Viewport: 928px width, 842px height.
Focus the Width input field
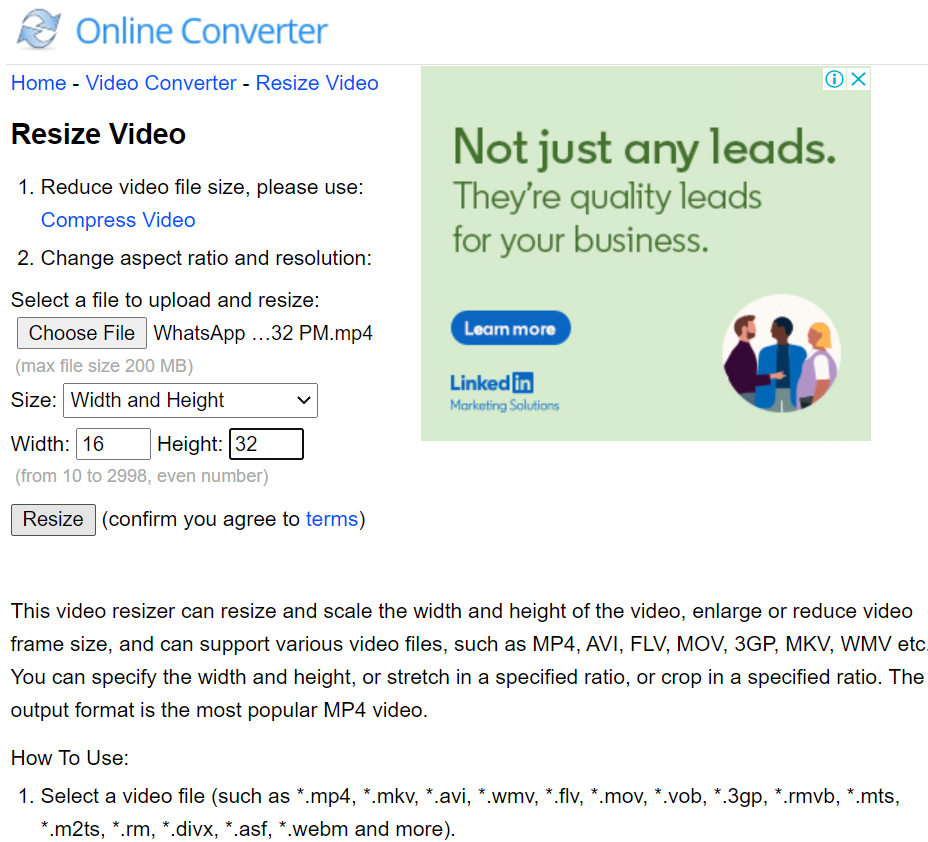[x=113, y=444]
